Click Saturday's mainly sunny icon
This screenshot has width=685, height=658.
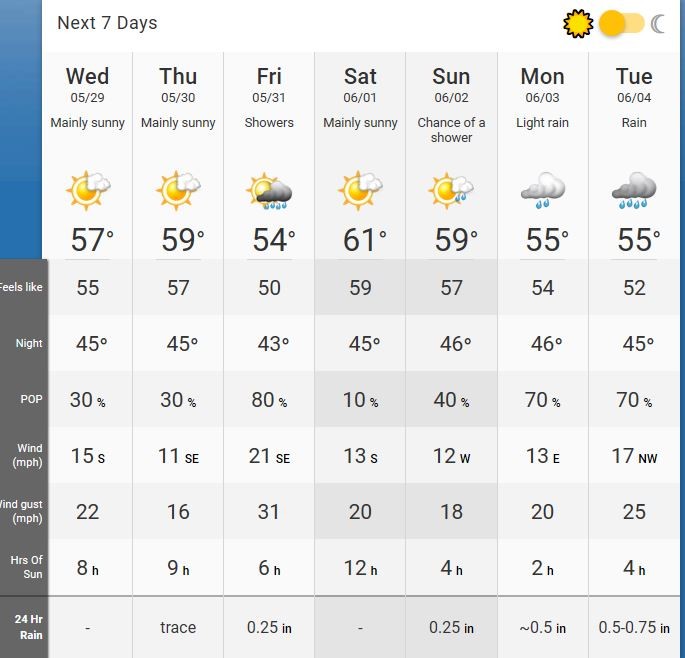(x=360, y=189)
